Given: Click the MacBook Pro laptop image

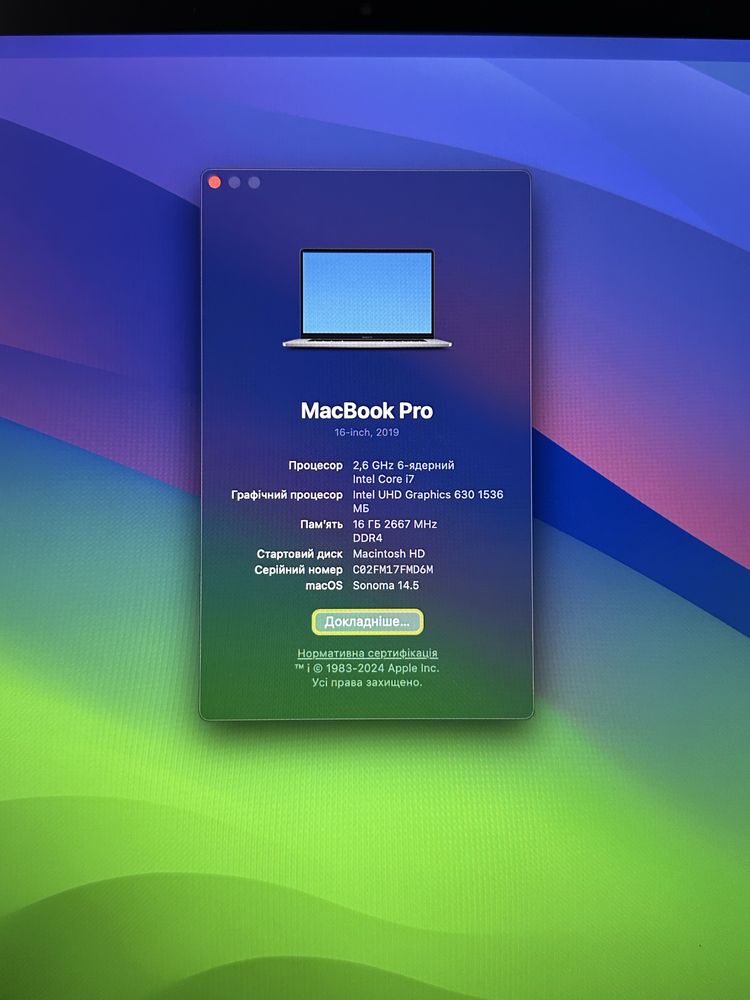Looking at the screenshot, I should [x=367, y=298].
